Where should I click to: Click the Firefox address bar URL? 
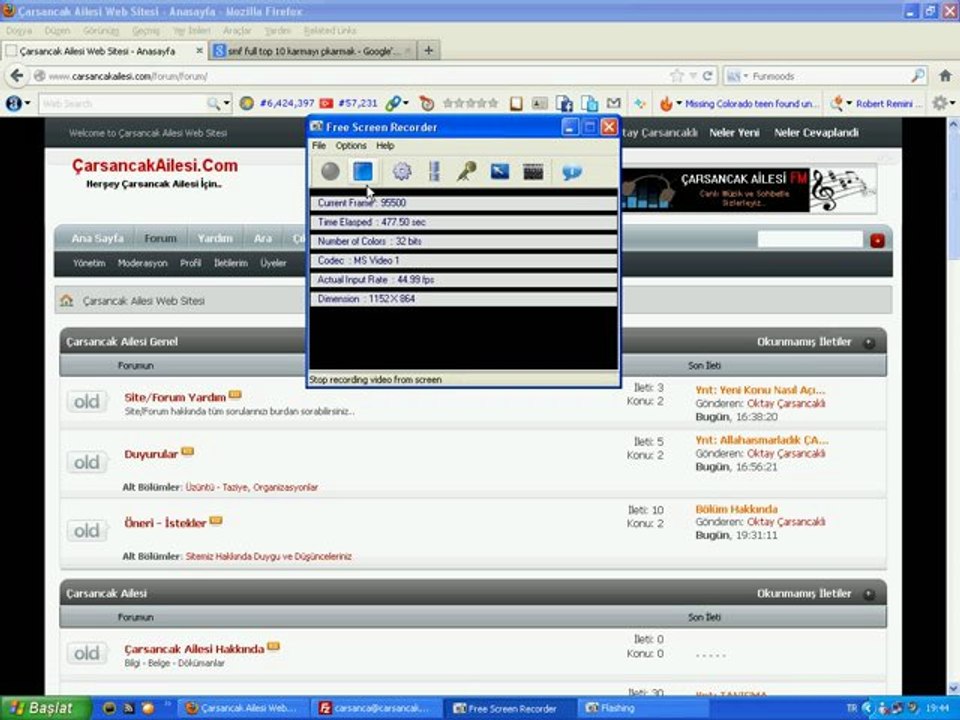(128, 77)
